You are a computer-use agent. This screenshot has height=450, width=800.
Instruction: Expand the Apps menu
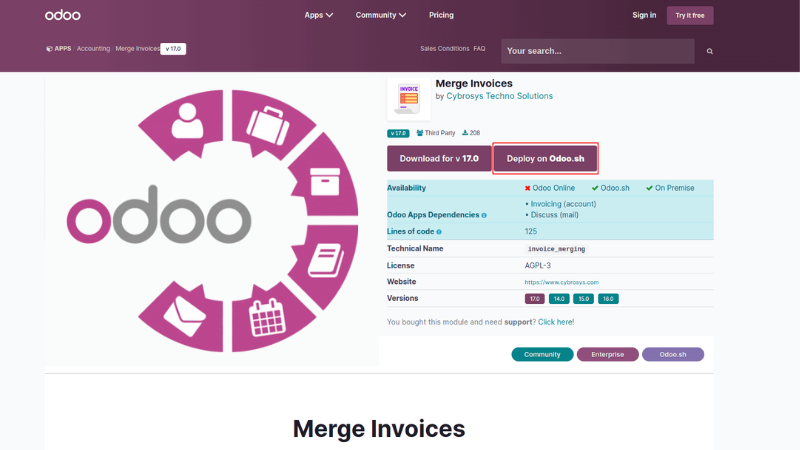coord(318,15)
